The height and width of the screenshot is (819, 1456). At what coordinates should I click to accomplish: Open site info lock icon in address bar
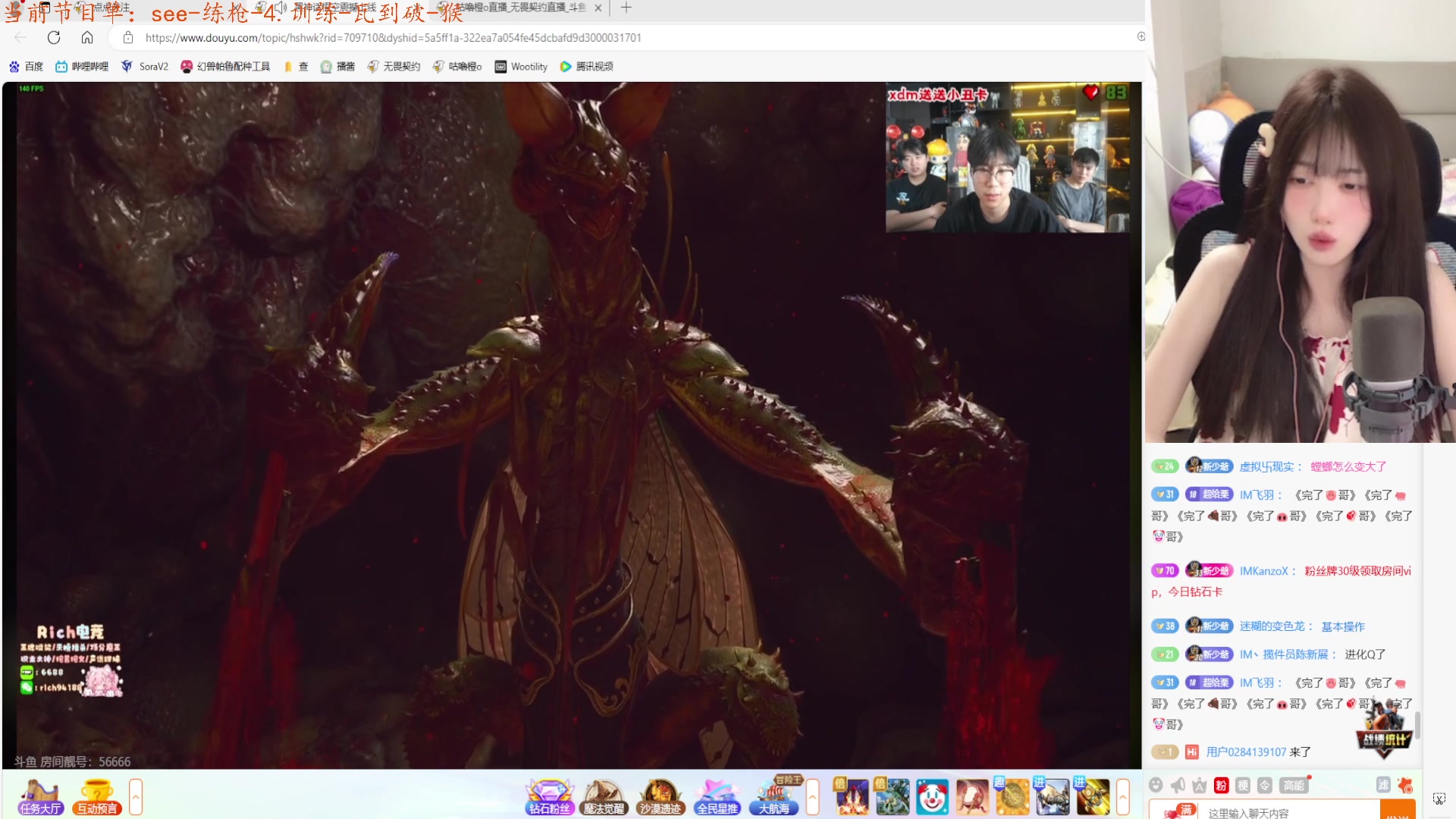pos(128,37)
